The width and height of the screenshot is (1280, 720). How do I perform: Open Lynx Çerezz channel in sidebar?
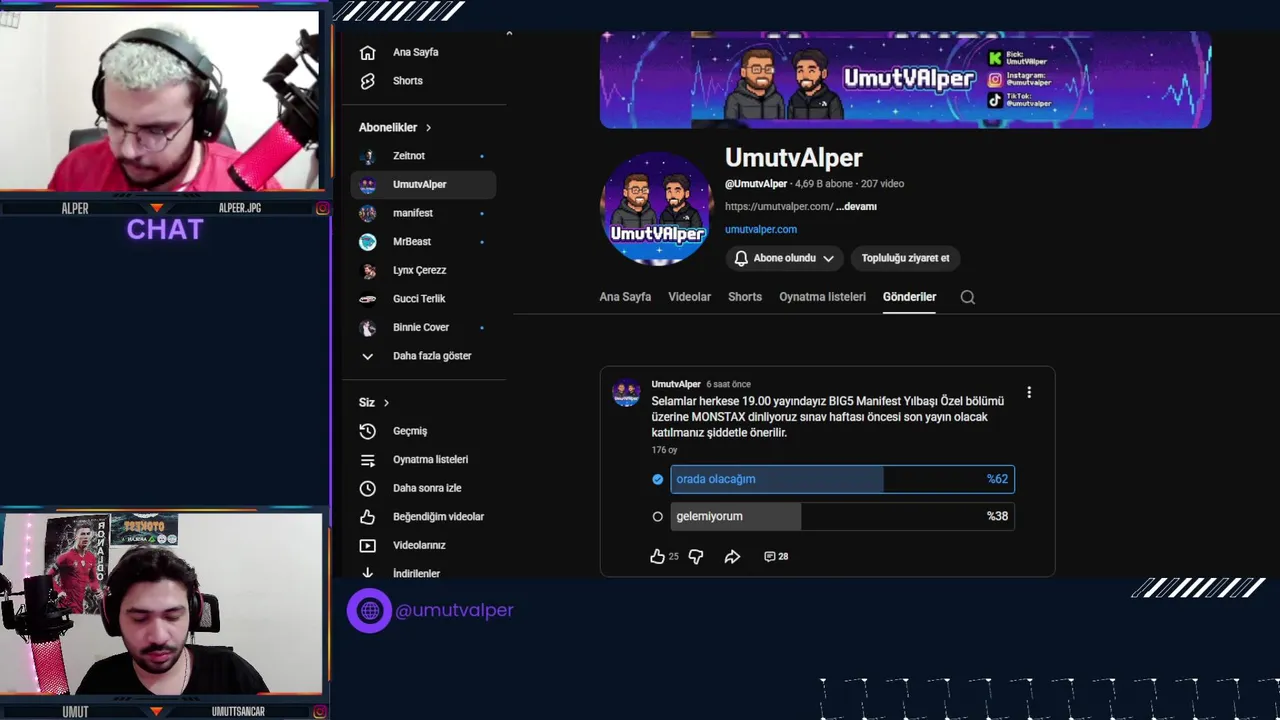pos(423,270)
